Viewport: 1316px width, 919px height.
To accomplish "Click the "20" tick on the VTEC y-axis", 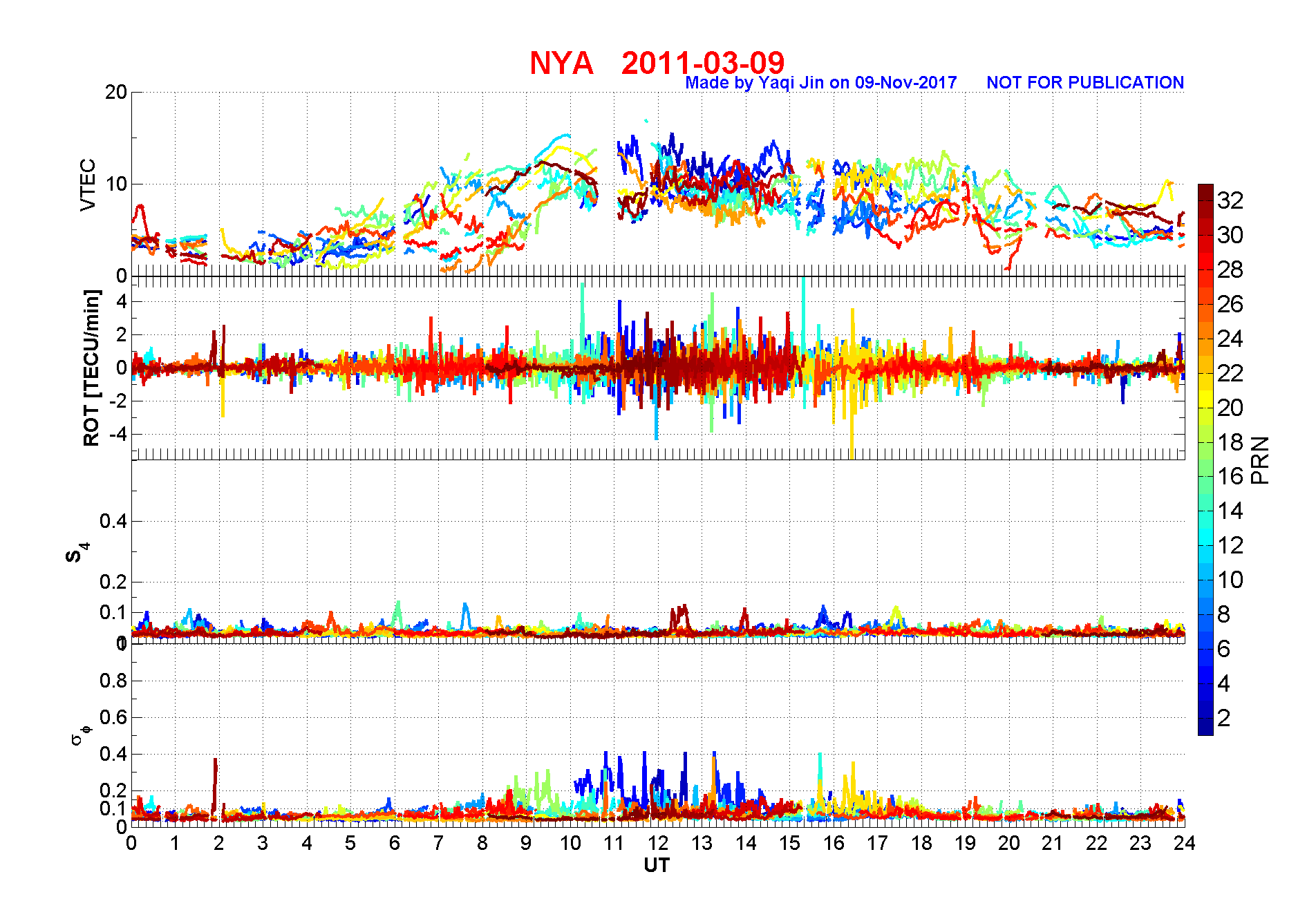I will [x=115, y=93].
